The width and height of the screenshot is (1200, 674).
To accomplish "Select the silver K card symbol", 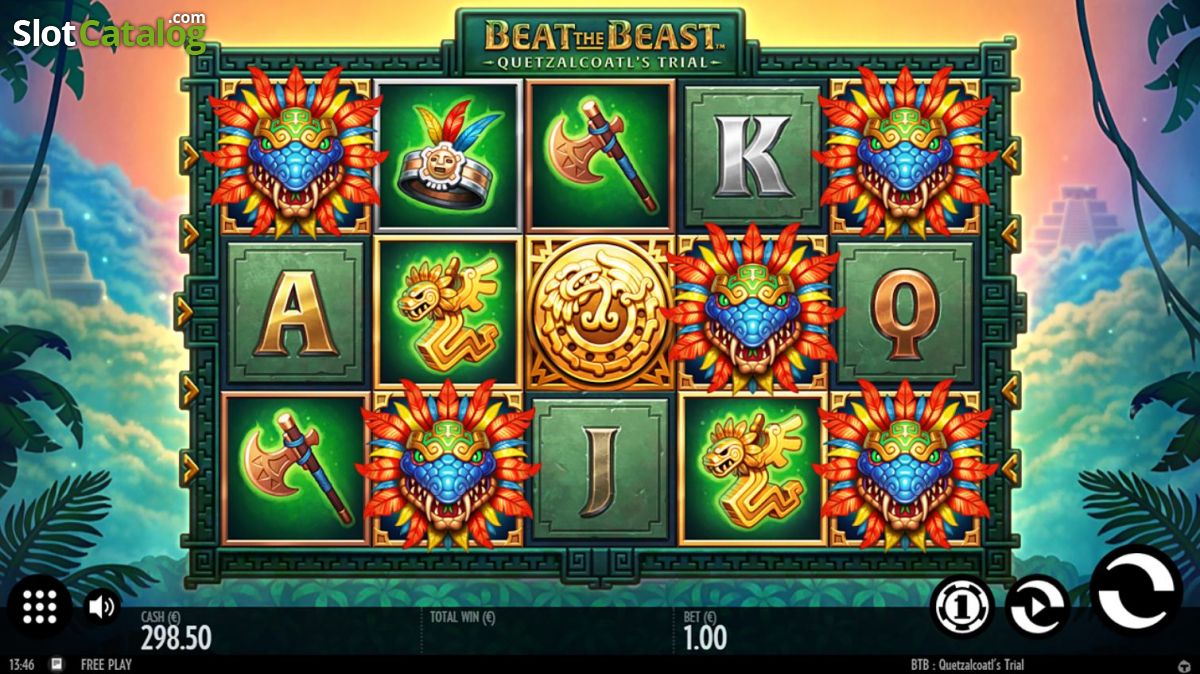I will click(752, 156).
